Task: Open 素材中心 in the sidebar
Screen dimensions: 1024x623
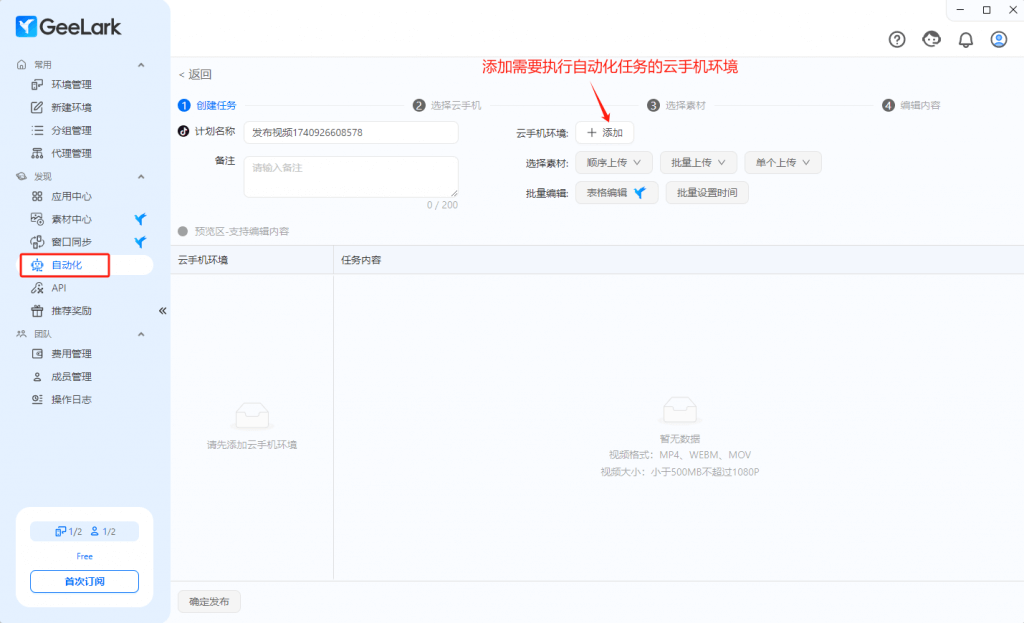Action: tap(71, 219)
